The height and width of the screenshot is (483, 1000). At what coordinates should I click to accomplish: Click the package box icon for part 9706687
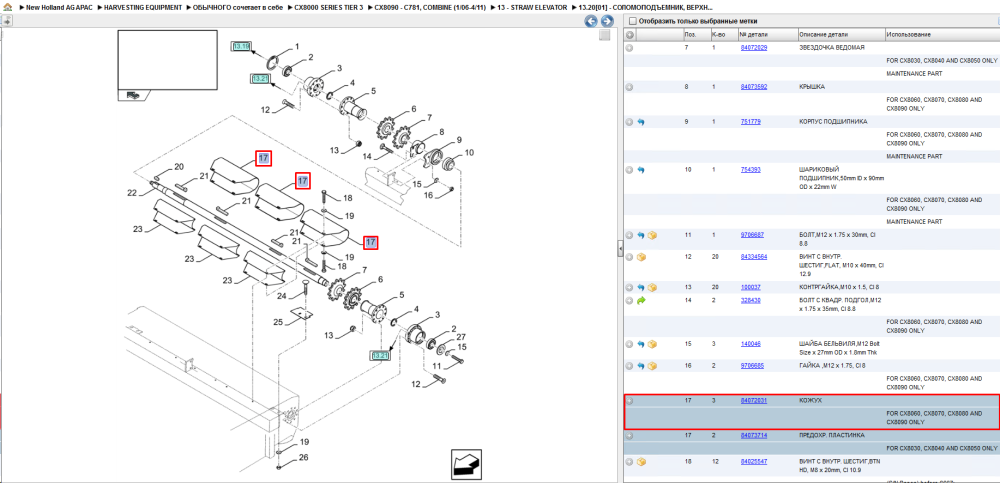click(652, 235)
